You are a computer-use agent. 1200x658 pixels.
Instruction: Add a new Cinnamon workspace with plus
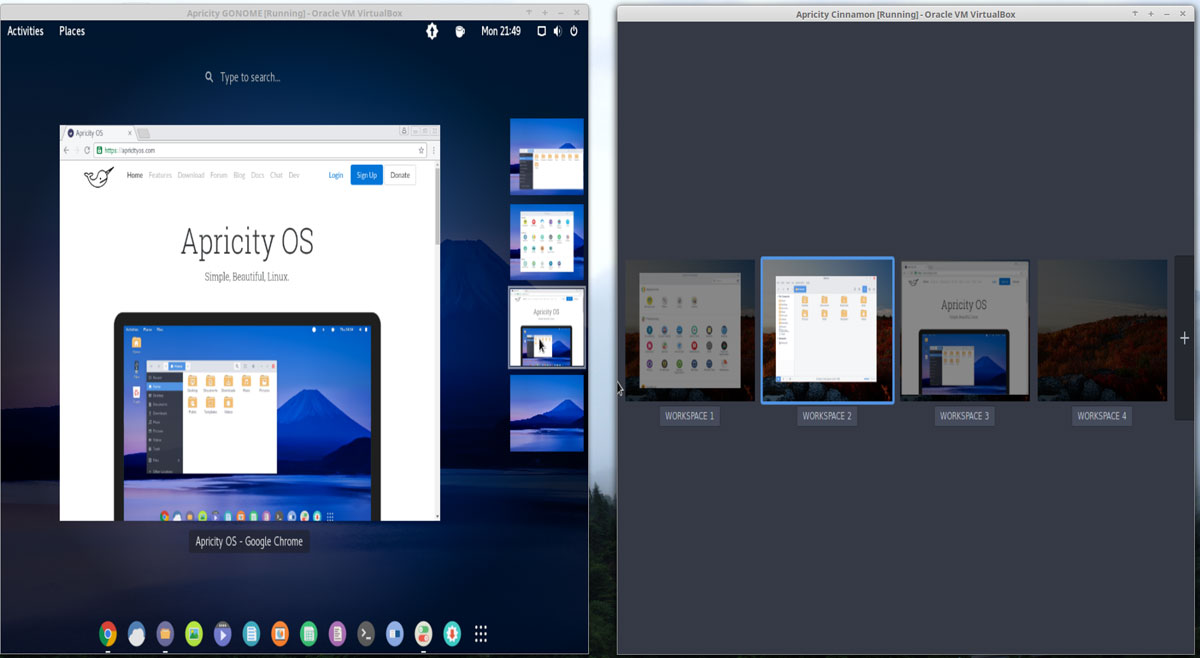pos(1184,338)
